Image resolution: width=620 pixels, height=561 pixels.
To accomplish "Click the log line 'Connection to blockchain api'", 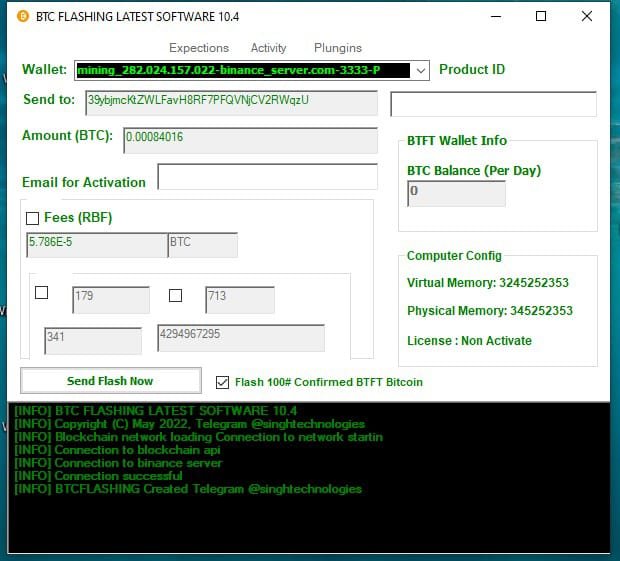I will (117, 450).
